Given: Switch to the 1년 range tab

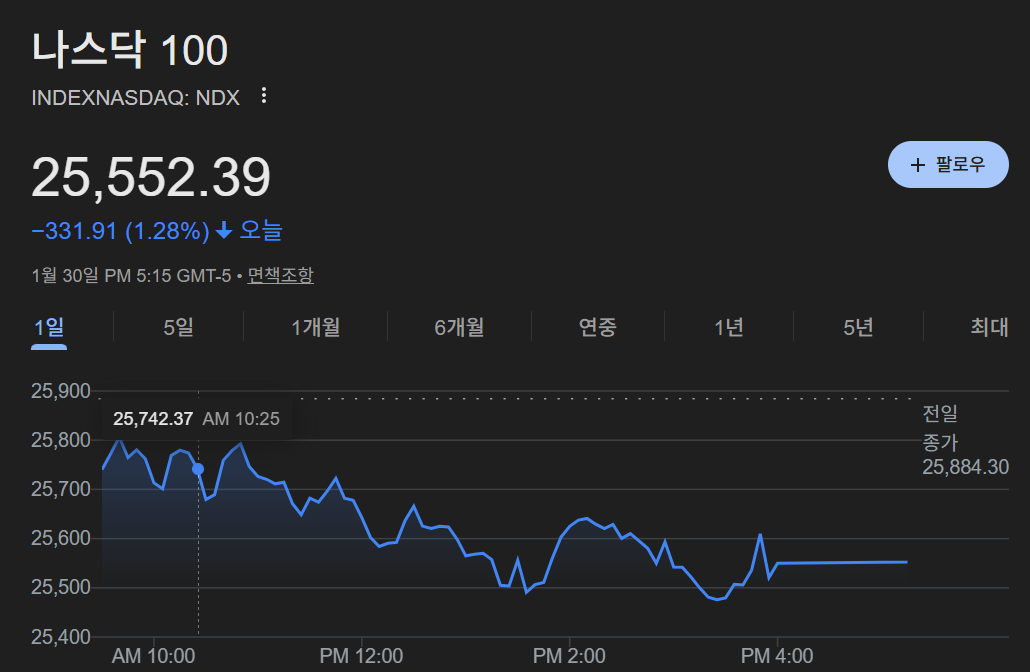Looking at the screenshot, I should (728, 327).
